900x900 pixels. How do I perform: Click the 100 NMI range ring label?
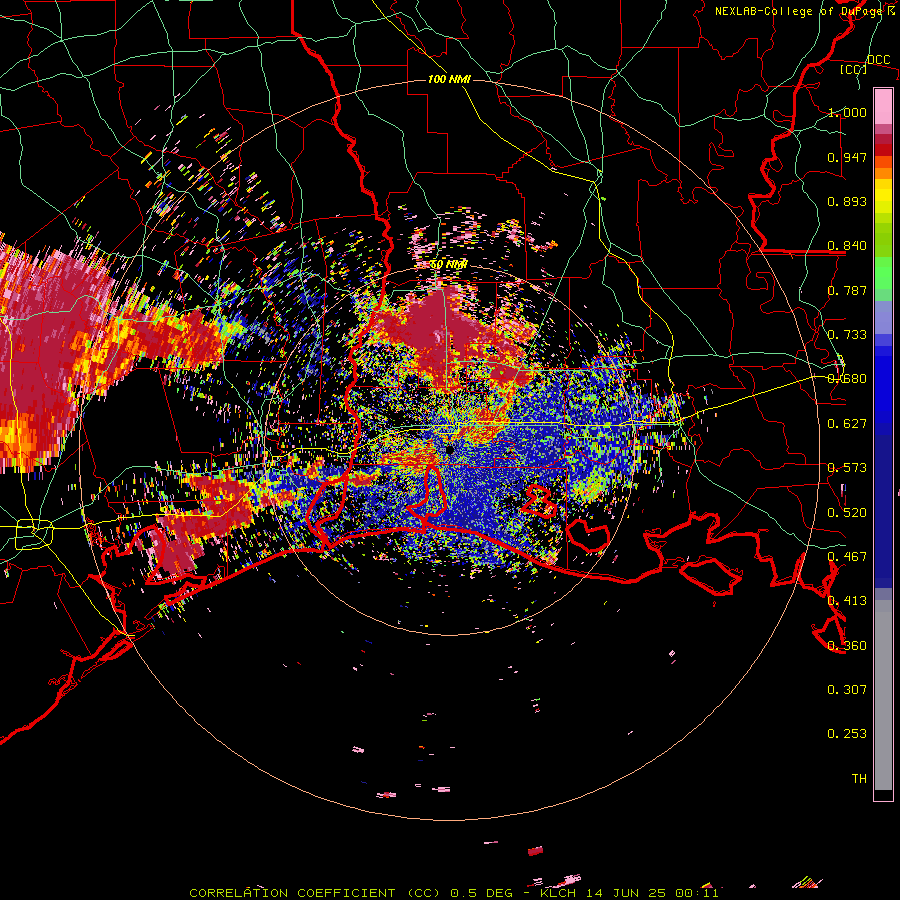coord(449,79)
